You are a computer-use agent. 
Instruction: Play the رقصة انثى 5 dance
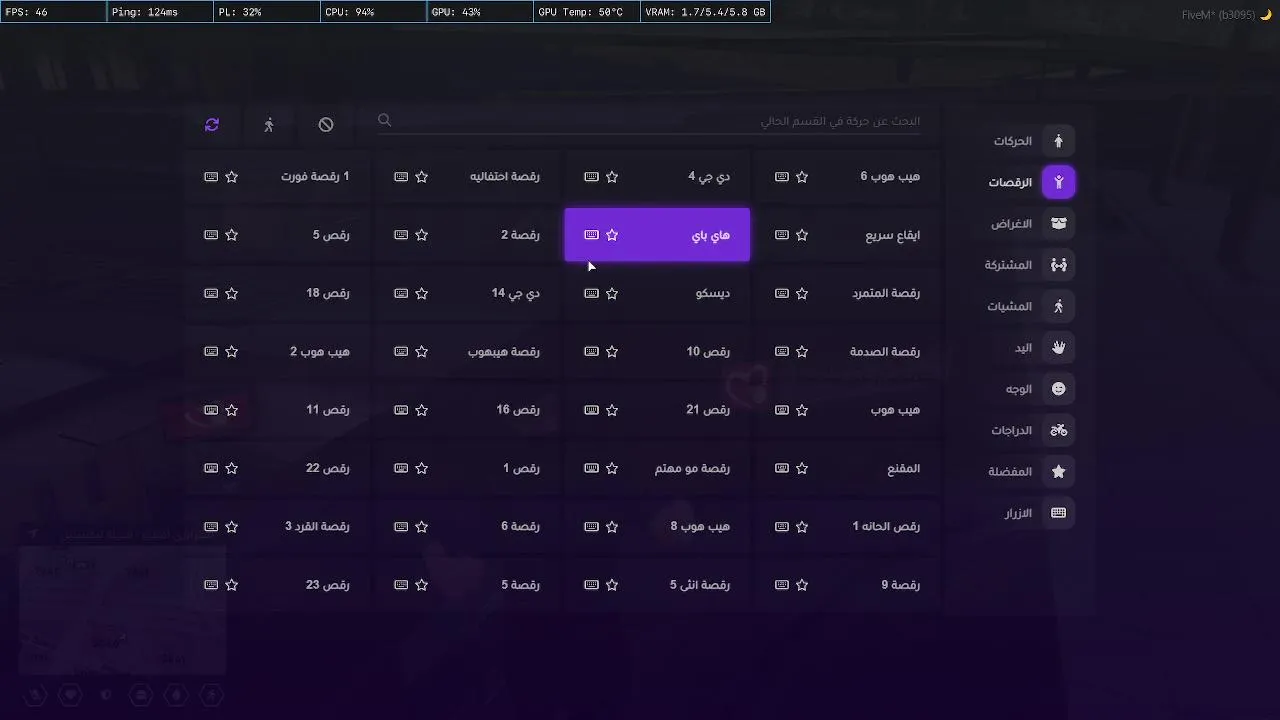click(x=657, y=585)
